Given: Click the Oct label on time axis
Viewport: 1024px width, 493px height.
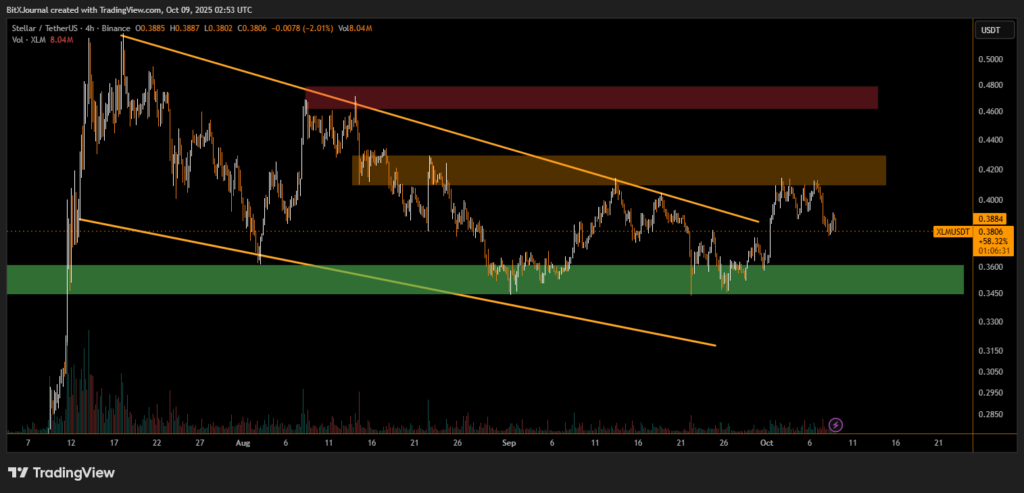Looking at the screenshot, I should coord(765,441).
